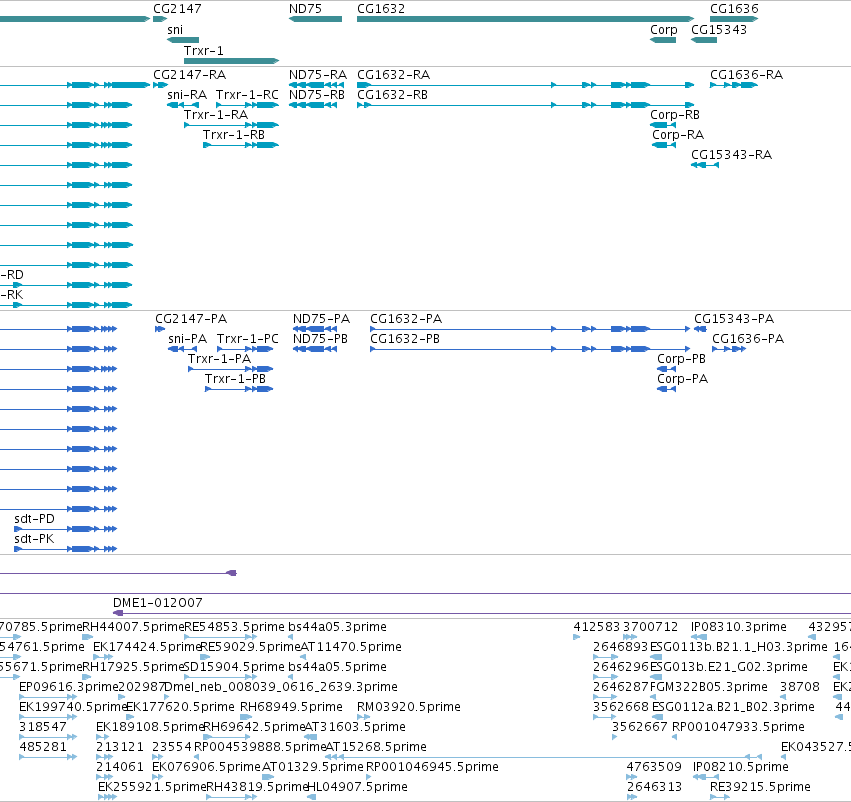Screen dimensions: 851x802
Task: Select transcript CG1632-RB label
Action: [392, 94]
